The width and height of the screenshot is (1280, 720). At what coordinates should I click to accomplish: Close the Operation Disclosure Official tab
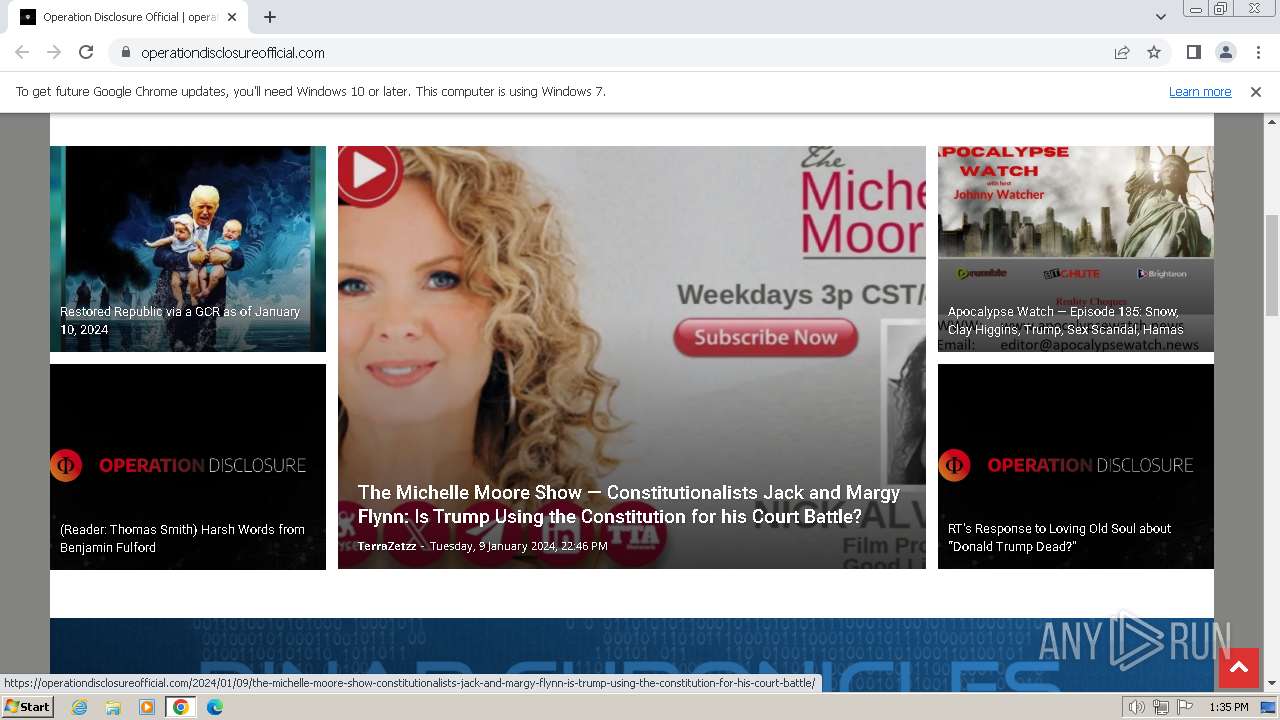coord(232,17)
